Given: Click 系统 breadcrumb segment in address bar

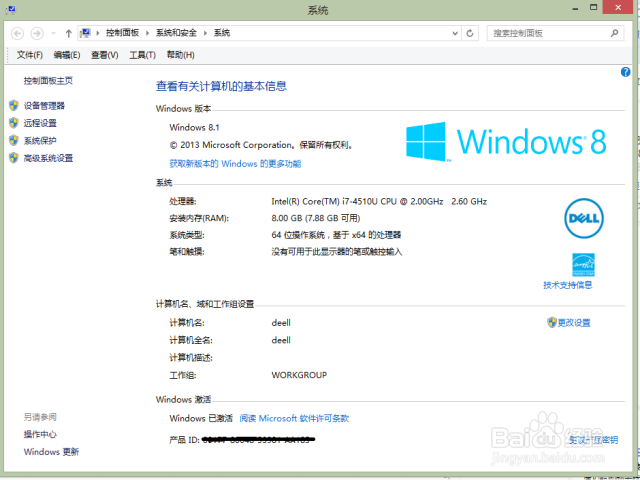Looking at the screenshot, I should coord(222,33).
